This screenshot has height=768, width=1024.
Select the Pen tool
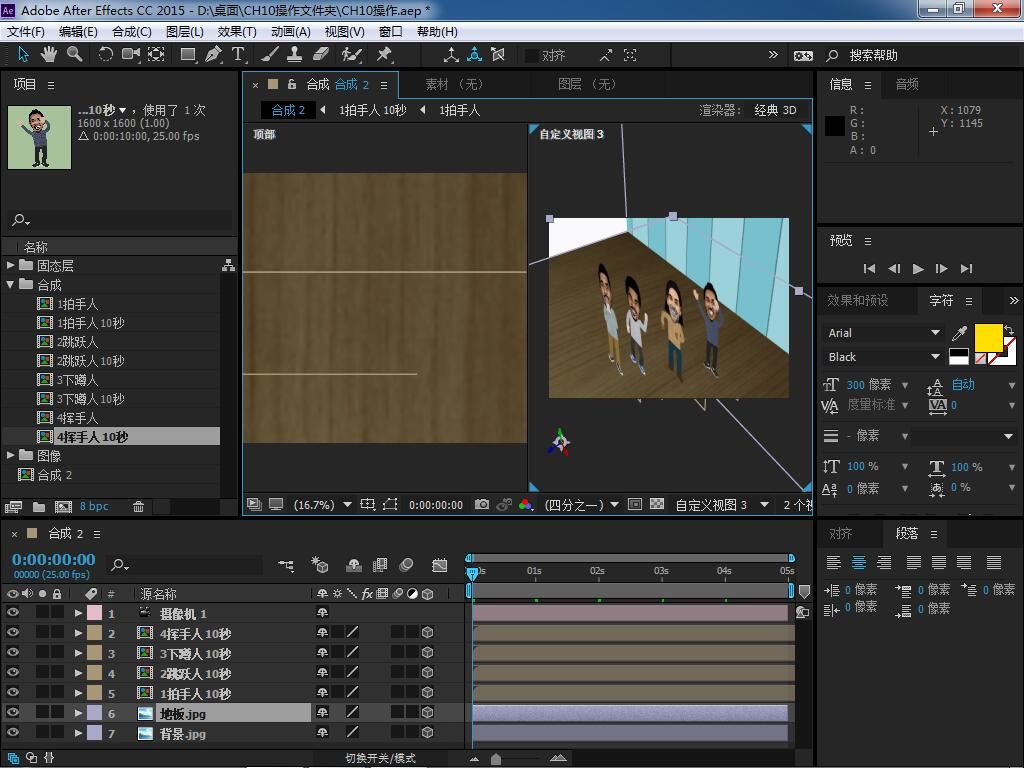click(213, 55)
